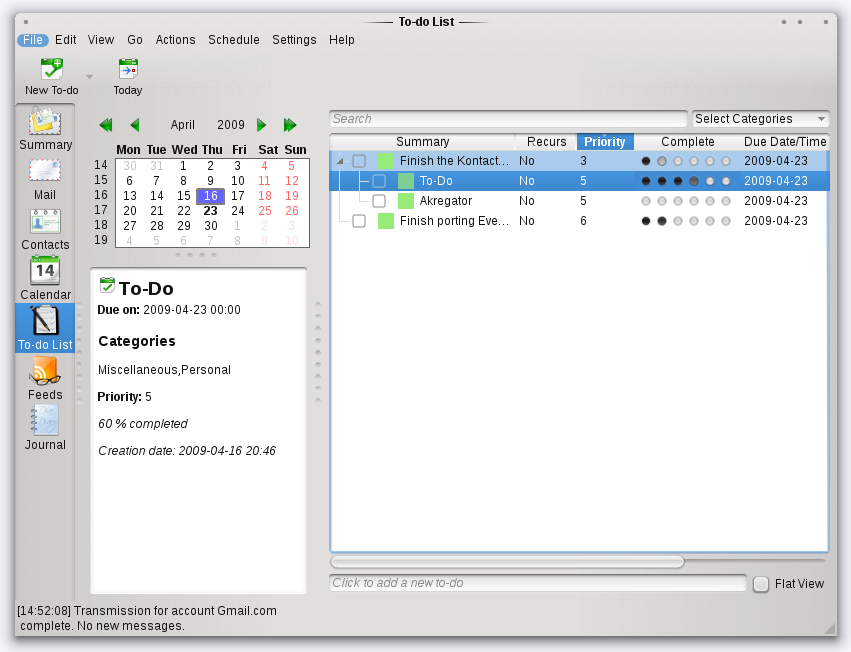
Task: Open the Help menu
Action: coord(341,40)
